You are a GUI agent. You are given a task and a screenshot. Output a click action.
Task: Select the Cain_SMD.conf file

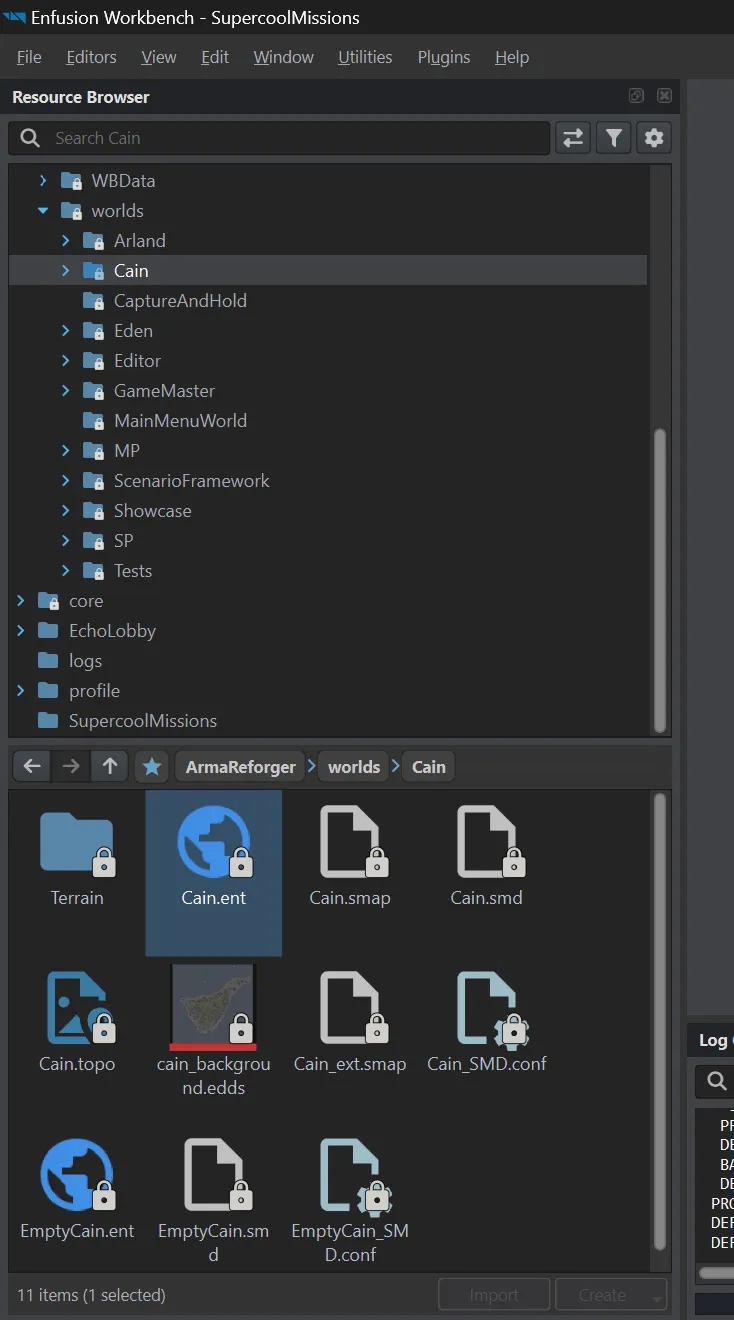point(486,1022)
